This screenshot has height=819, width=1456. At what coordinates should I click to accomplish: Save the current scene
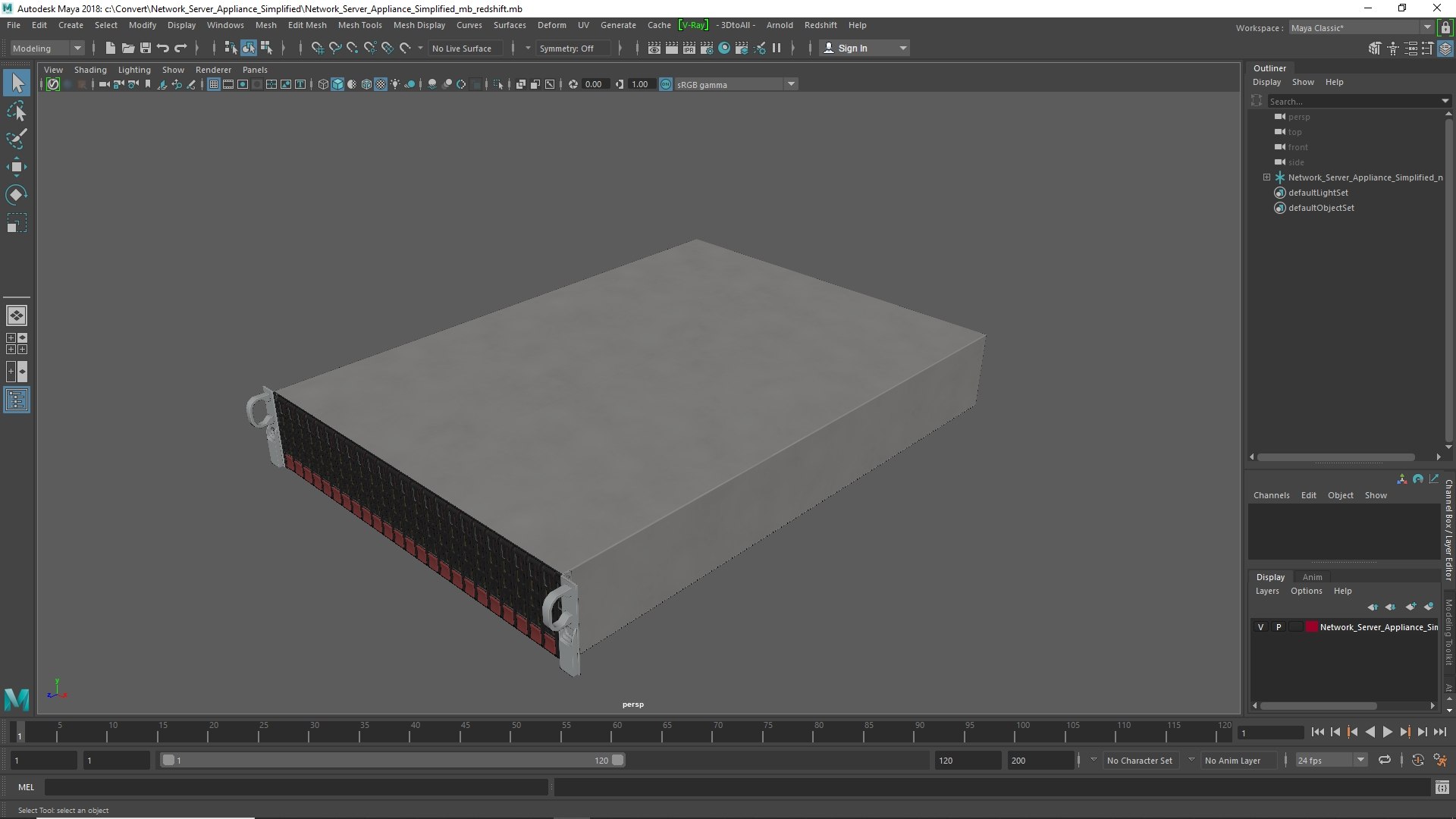tap(146, 48)
